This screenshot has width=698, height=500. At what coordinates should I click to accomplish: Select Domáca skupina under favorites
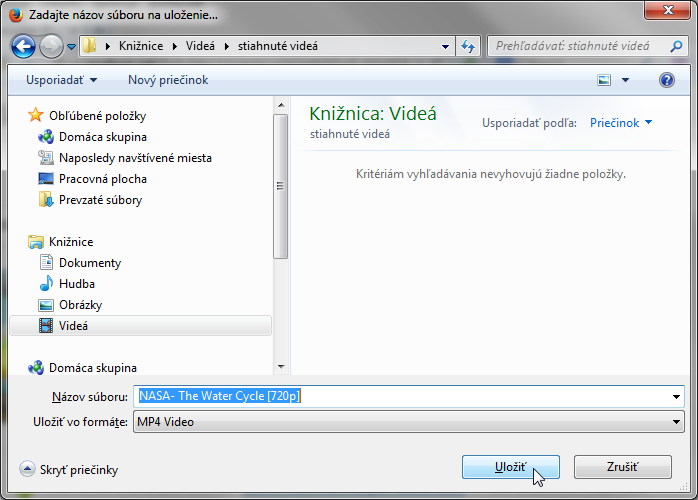(x=103, y=137)
